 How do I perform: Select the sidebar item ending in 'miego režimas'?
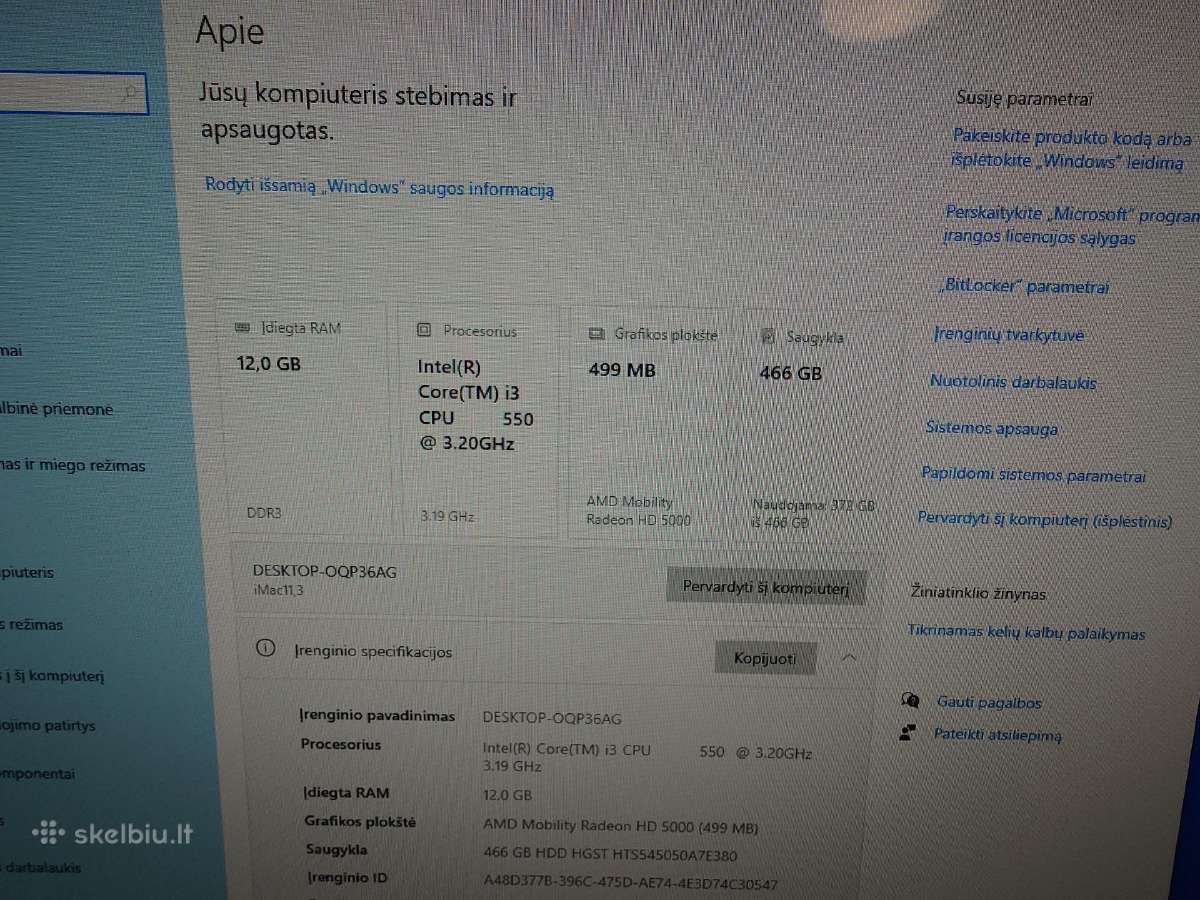(x=72, y=466)
